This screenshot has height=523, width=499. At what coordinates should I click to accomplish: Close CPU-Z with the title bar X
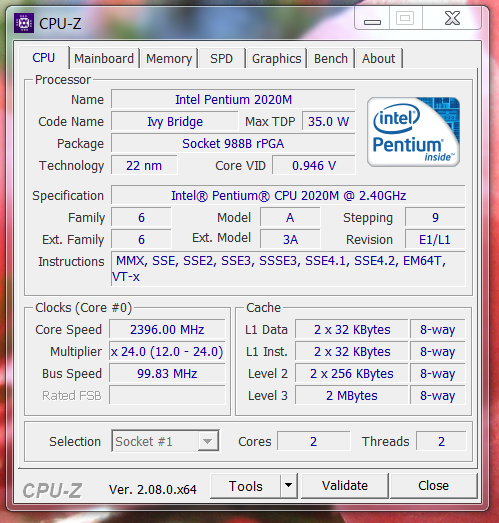452,19
